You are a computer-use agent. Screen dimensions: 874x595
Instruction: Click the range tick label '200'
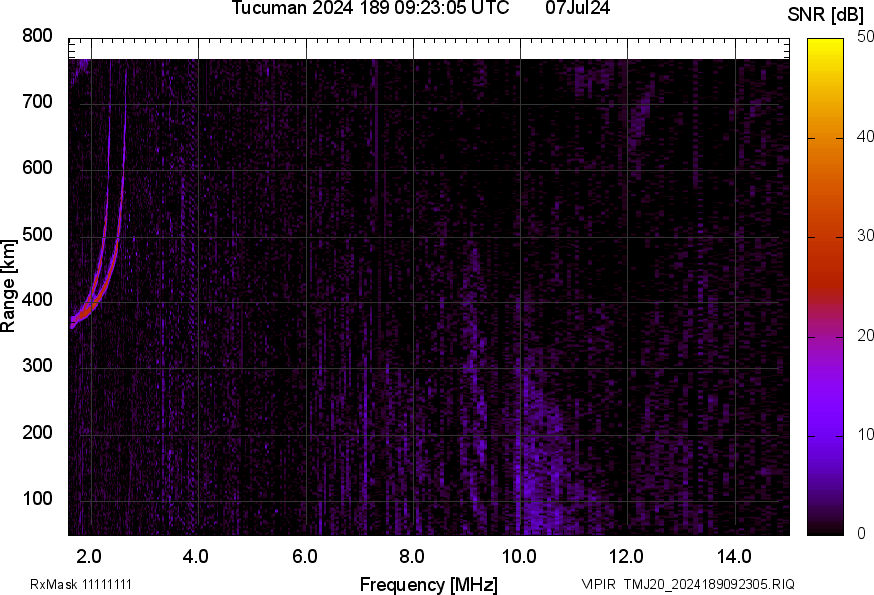point(37,432)
